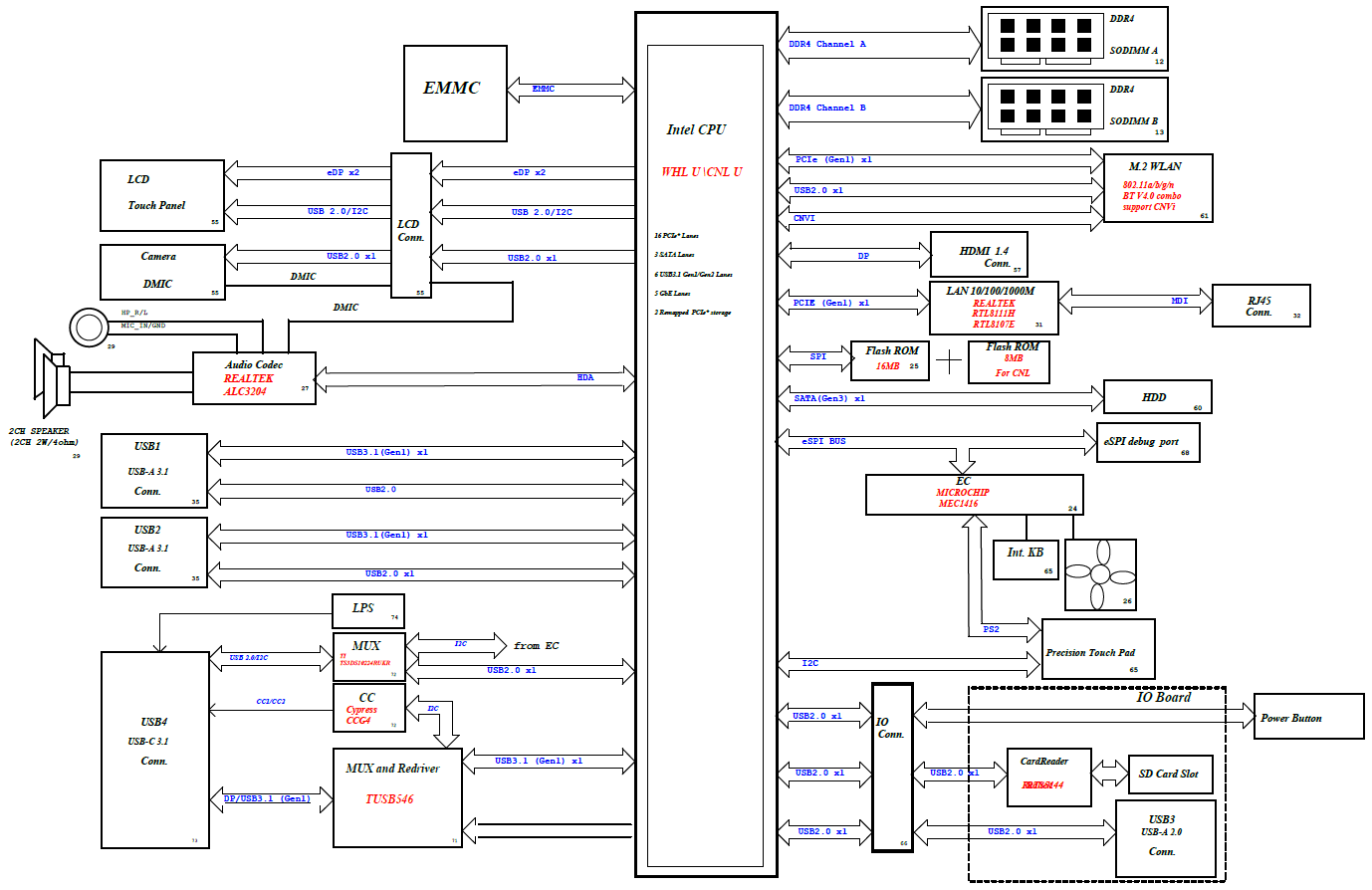Click the HDD block
Viewport: 1372px width, 890px height.
(1157, 396)
